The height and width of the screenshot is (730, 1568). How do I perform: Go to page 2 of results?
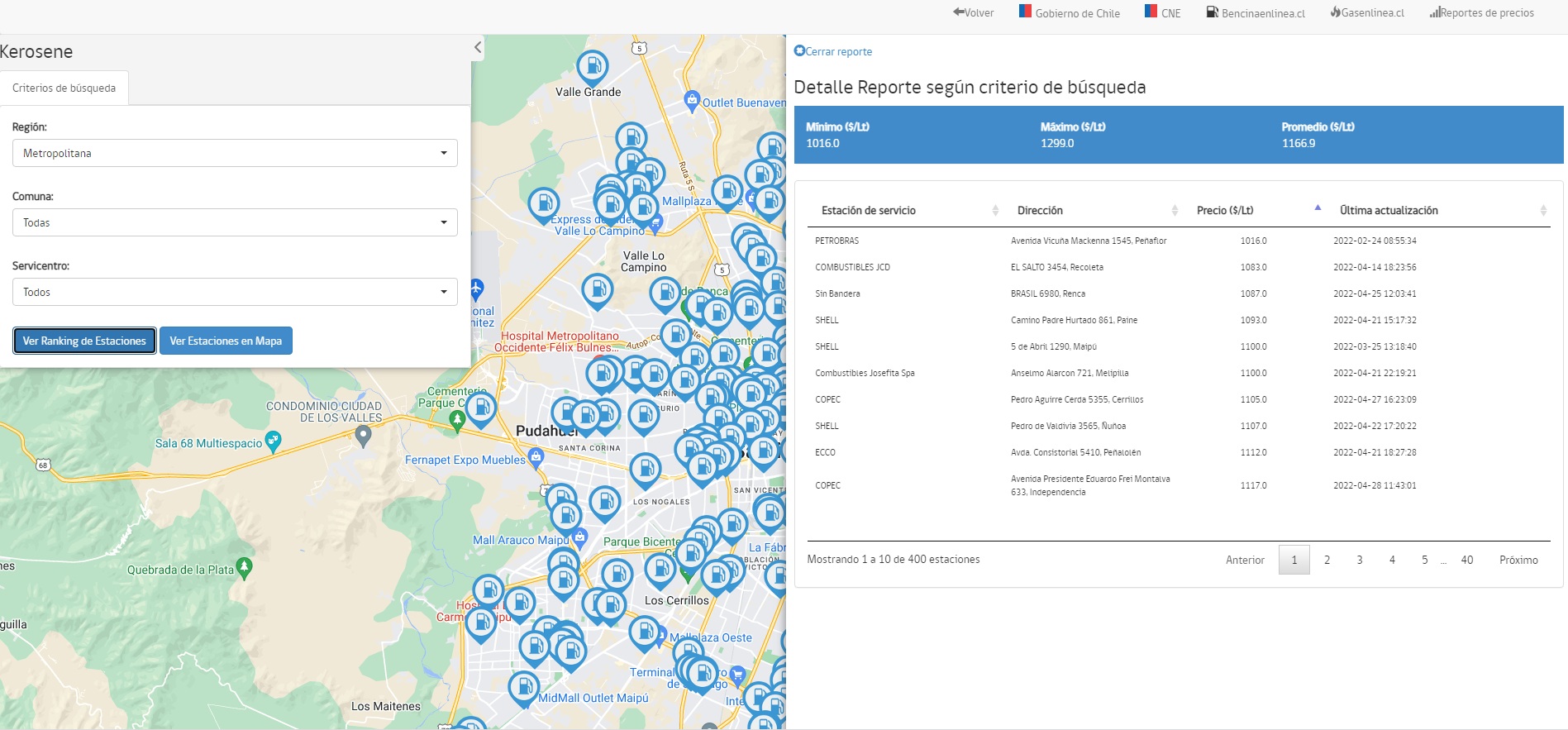(x=1327, y=560)
